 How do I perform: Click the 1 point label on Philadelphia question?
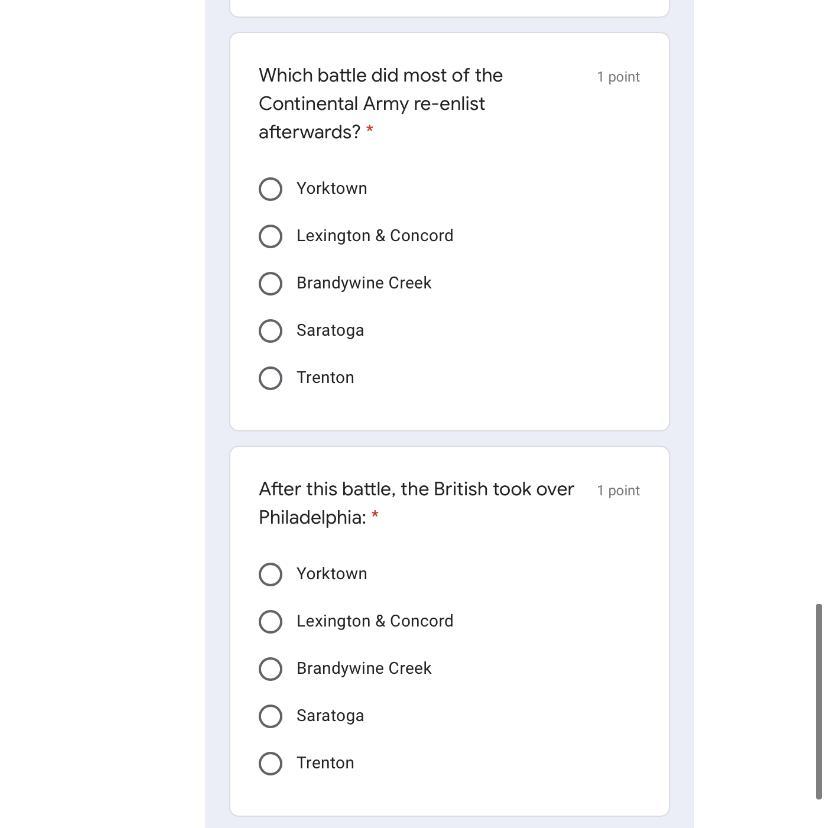[618, 491]
